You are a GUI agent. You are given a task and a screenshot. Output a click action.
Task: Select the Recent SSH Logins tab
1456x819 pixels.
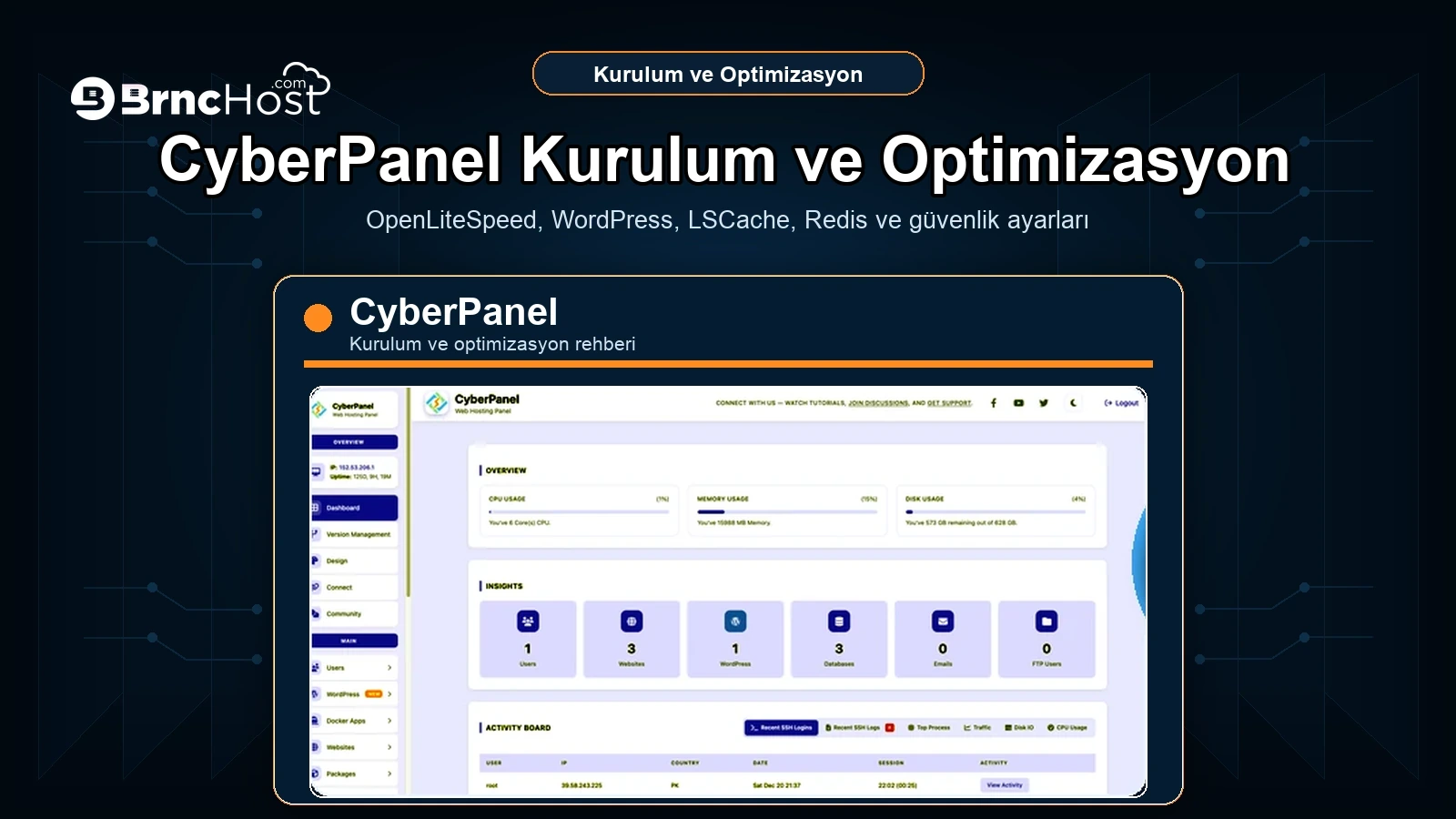click(781, 727)
